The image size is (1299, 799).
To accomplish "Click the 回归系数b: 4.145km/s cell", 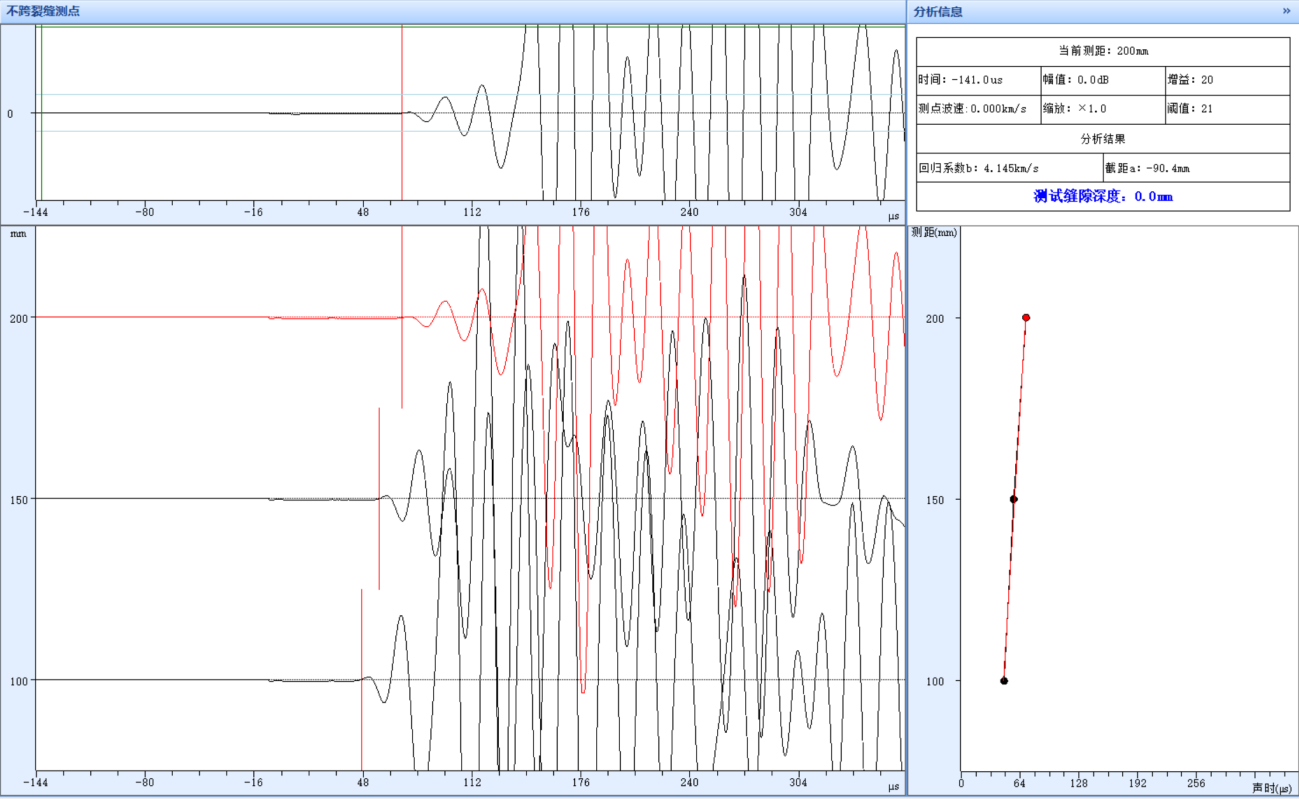I will pyautogui.click(x=1008, y=168).
